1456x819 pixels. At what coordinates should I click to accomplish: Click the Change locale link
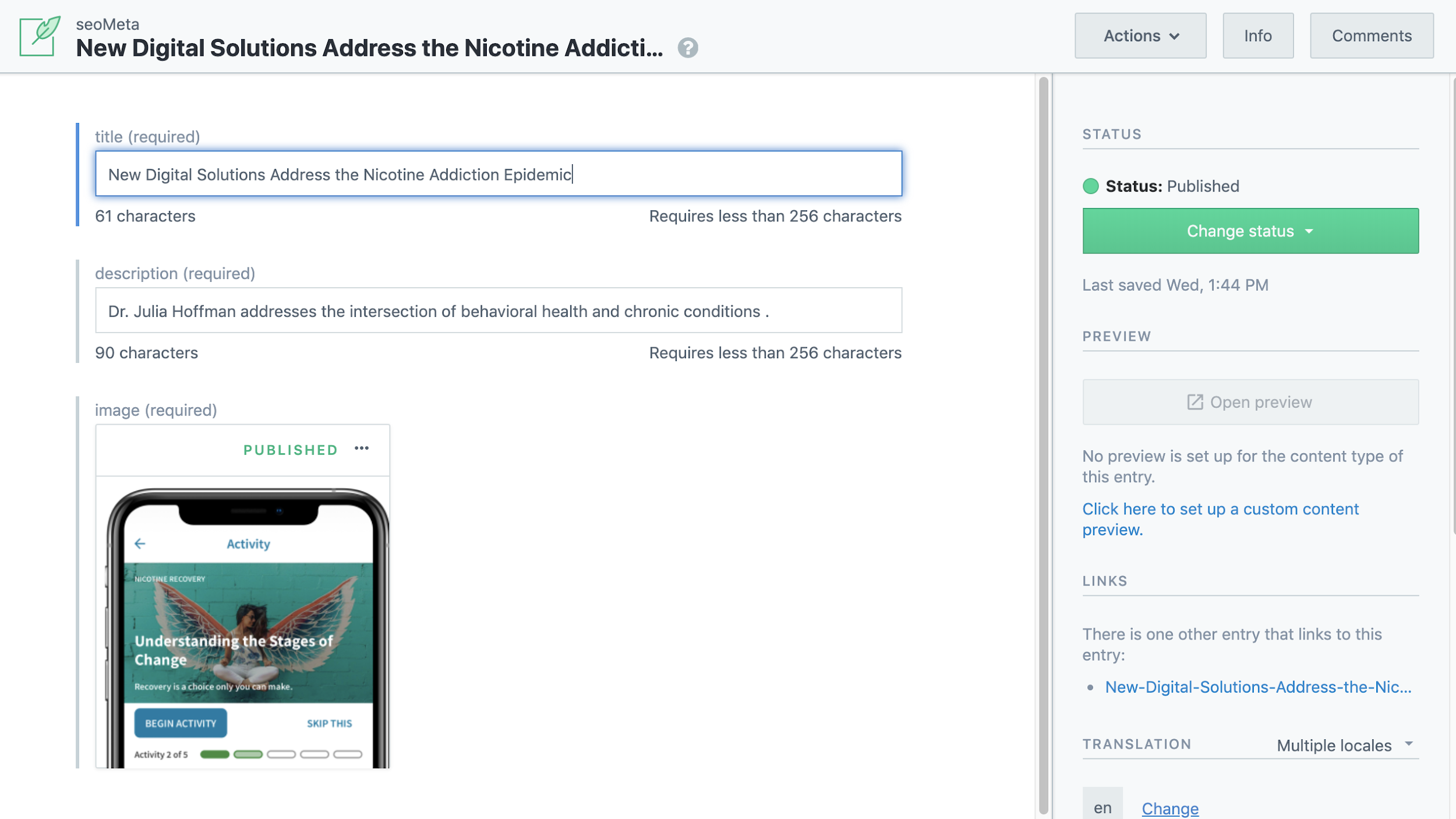coord(1169,809)
